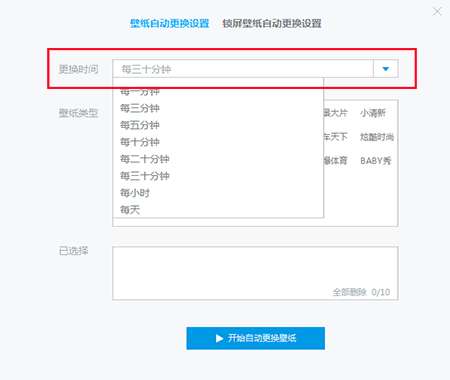Open the 壁纸自动更换设置 tab
Image resolution: width=450 pixels, height=380 pixels.
[169, 23]
